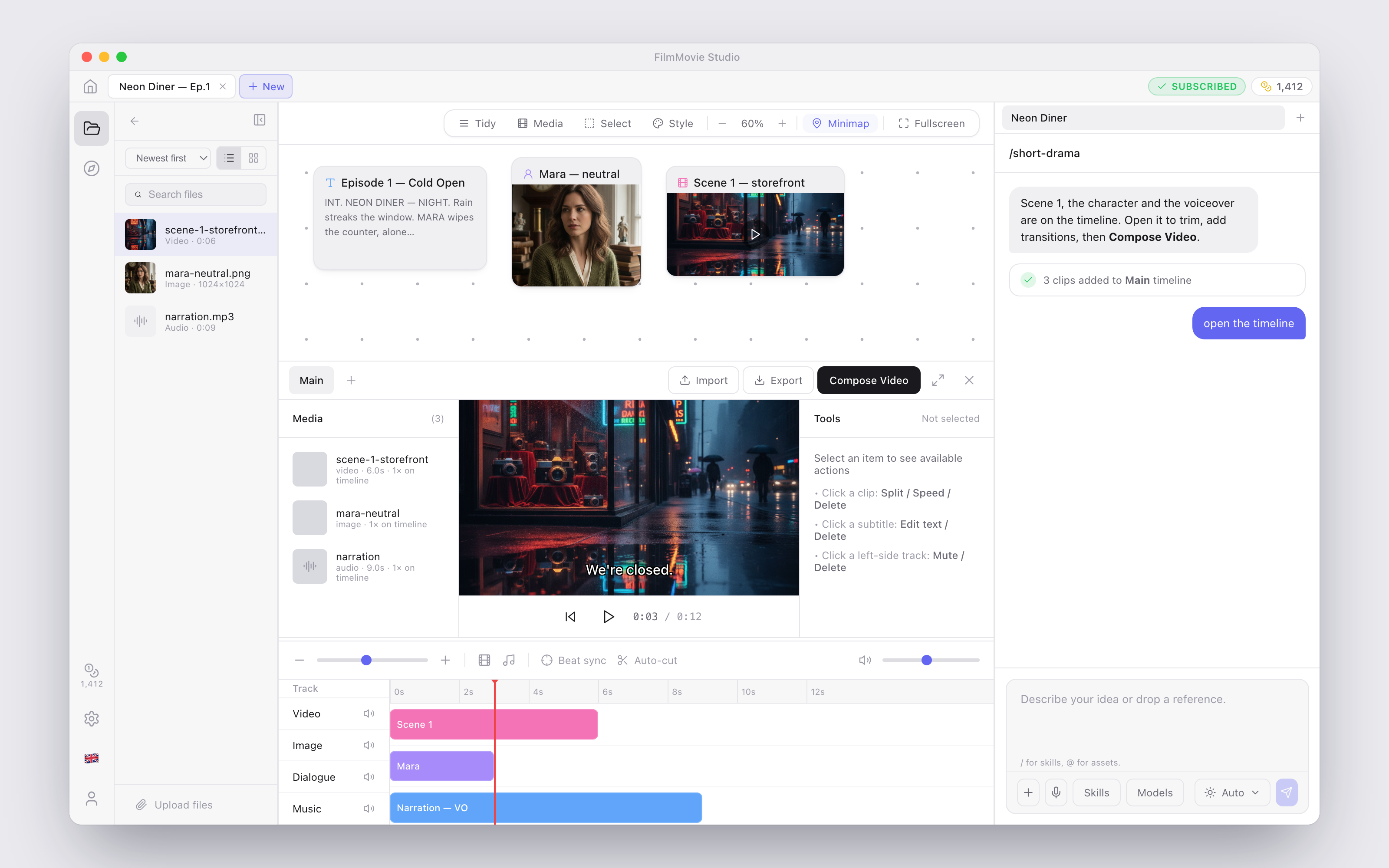Screen dimensions: 1389x868
Task: Go to the home icon
Action: 90,87
